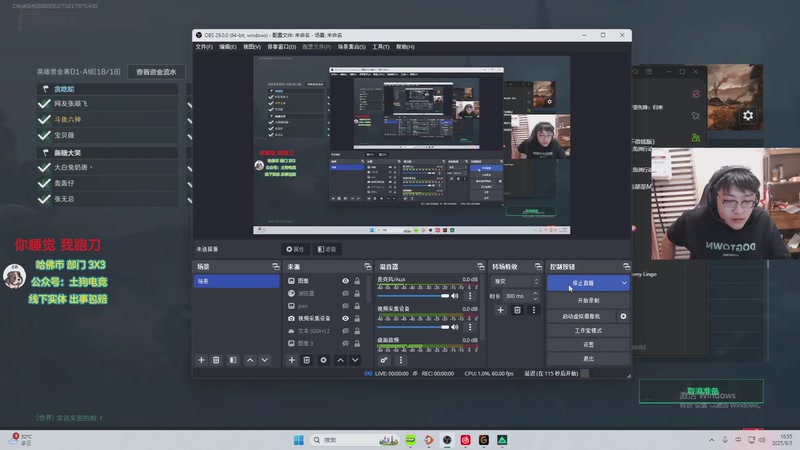Screen dimensions: 800x450
Task: Open the 停靠窗口(D) menu
Action: (x=282, y=47)
